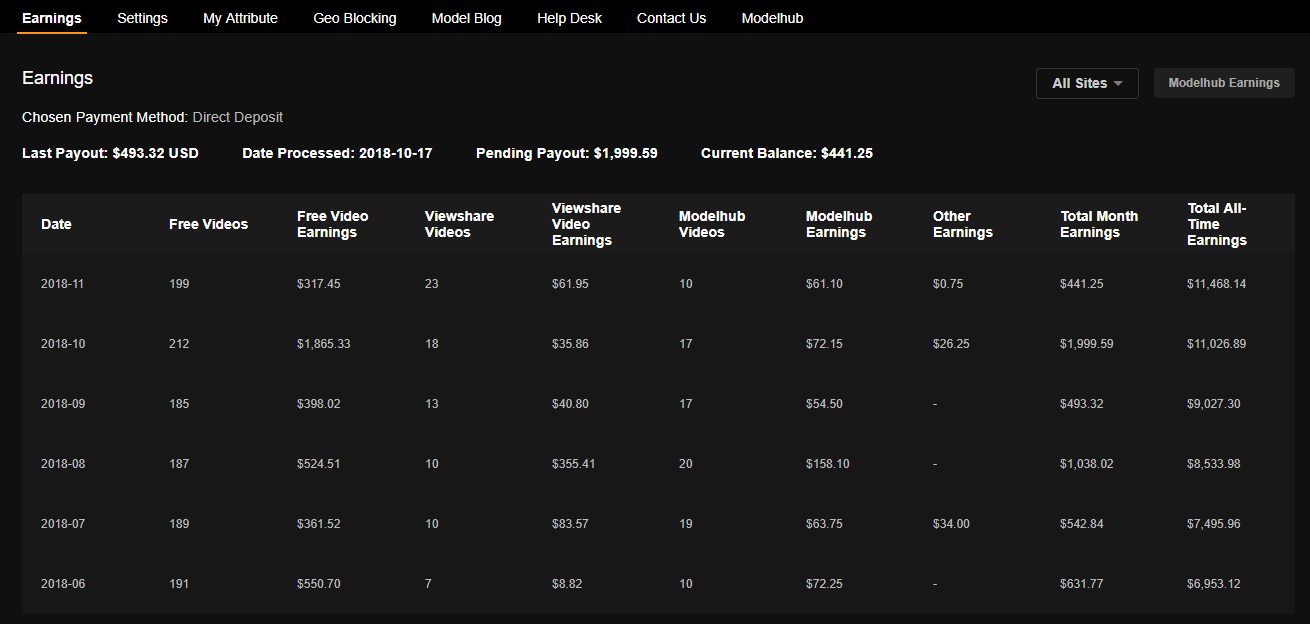Click the Total All-Time Earnings header
Screen dimensions: 1310x624
1217,224
